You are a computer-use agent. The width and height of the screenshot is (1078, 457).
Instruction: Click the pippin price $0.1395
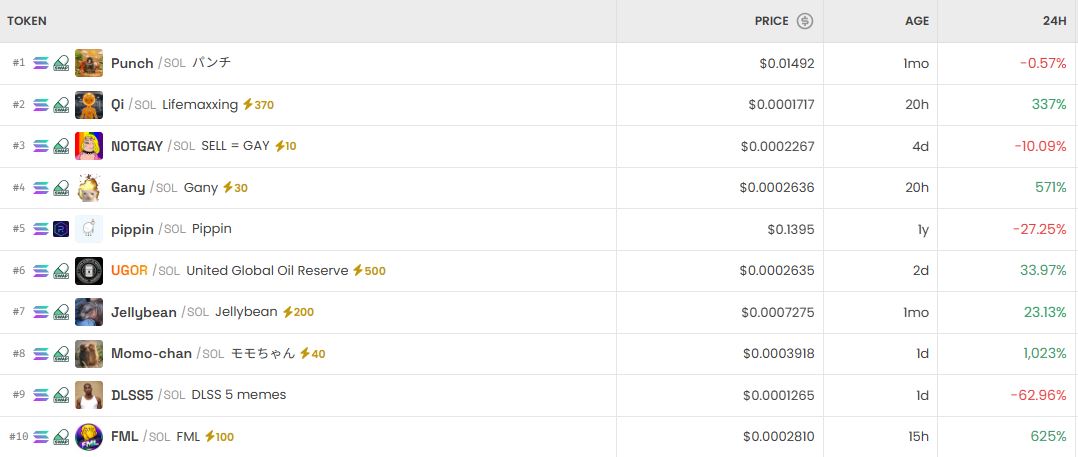pyautogui.click(x=787, y=229)
